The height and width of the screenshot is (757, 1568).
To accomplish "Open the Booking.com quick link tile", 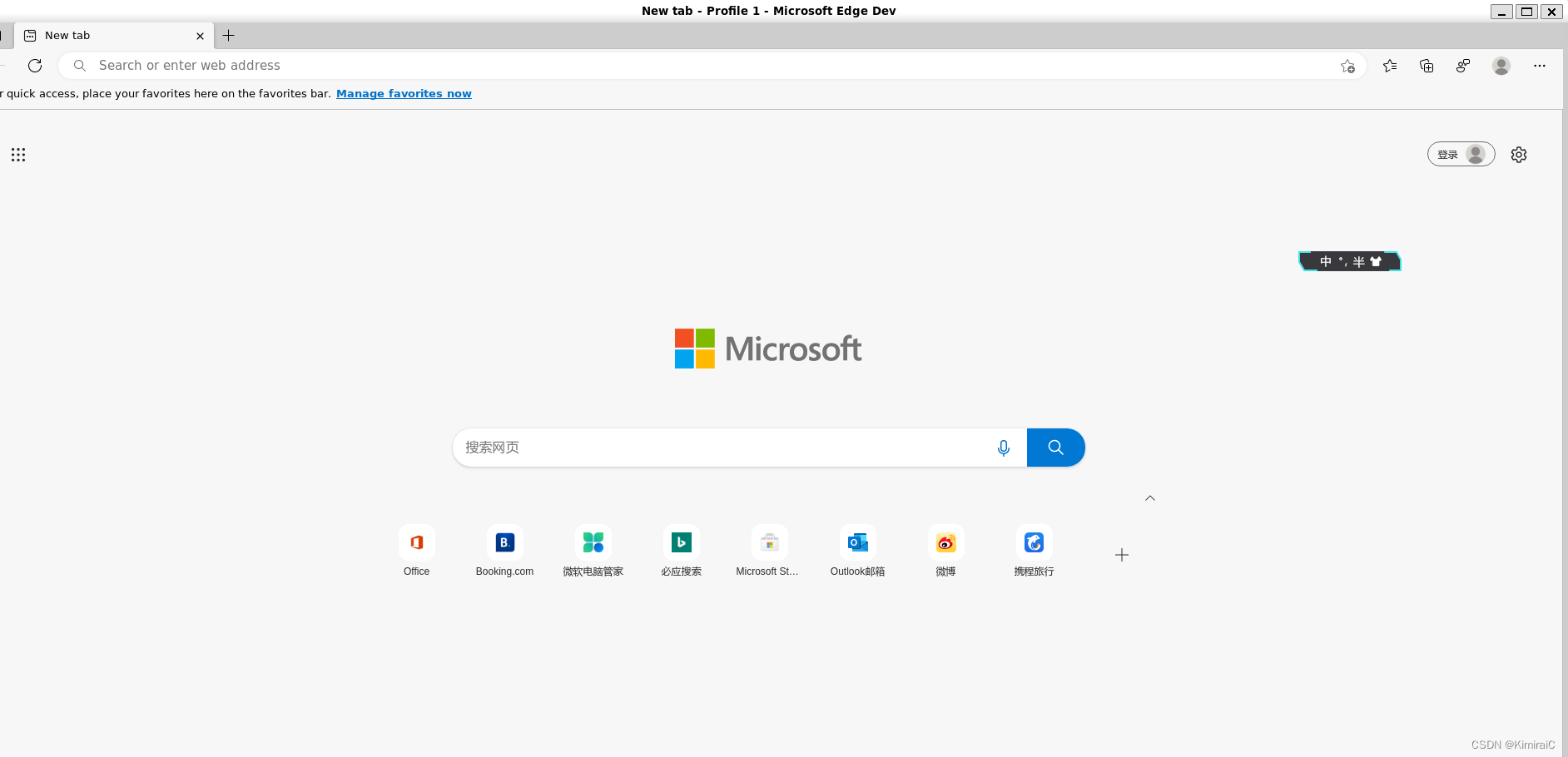I will [x=505, y=552].
